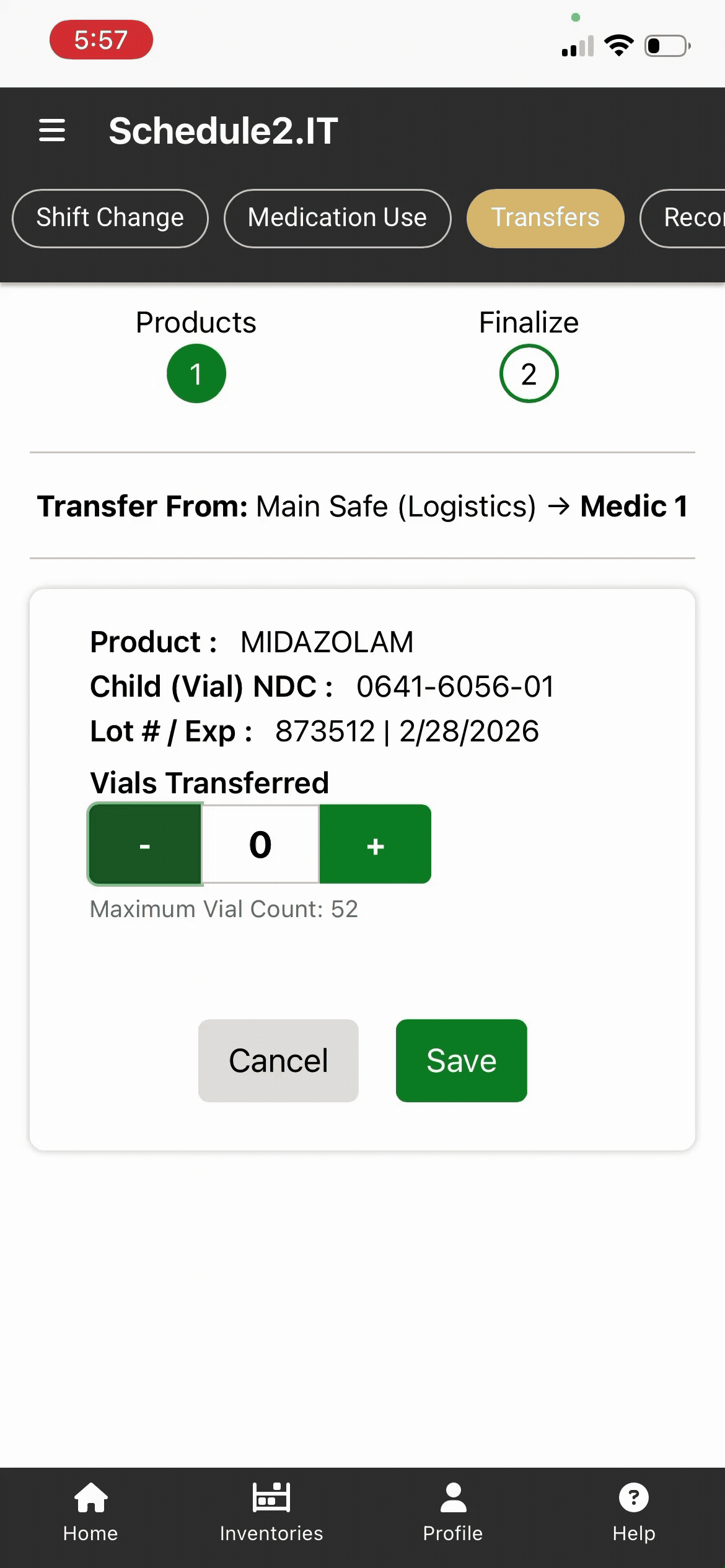Switch to the Shift Change tab

coord(110,218)
